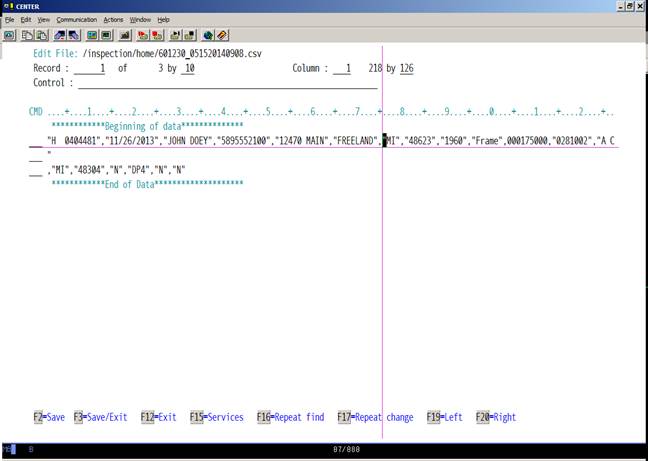Start macro recording toolbar icon

(143, 36)
